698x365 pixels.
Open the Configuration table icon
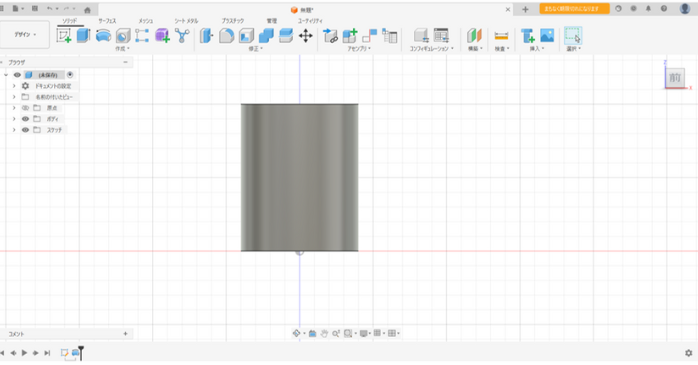click(x=441, y=36)
